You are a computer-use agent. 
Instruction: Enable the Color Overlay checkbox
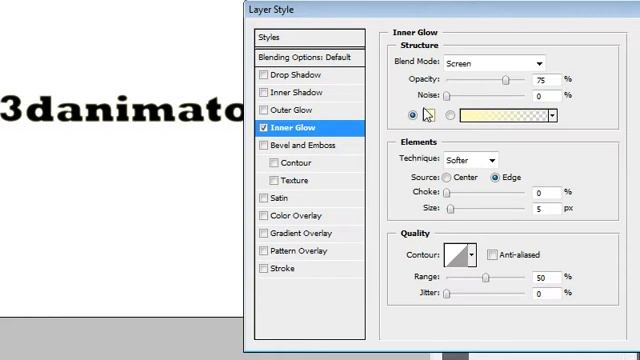(263, 216)
